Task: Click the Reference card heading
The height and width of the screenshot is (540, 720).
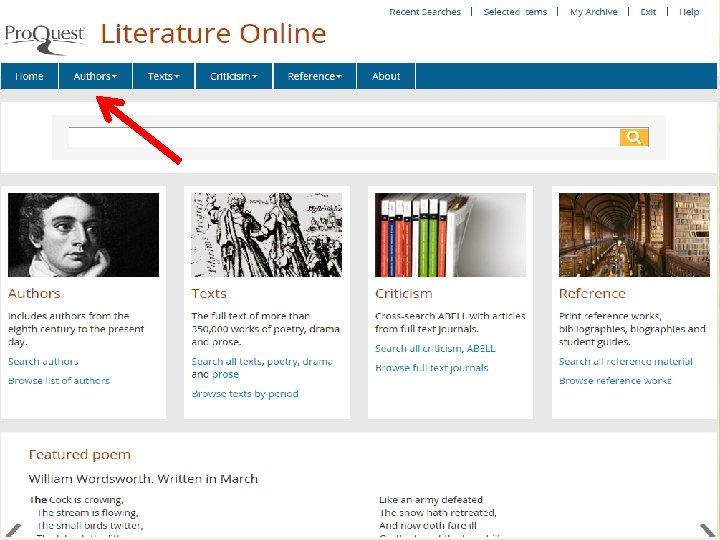Action: coord(592,293)
